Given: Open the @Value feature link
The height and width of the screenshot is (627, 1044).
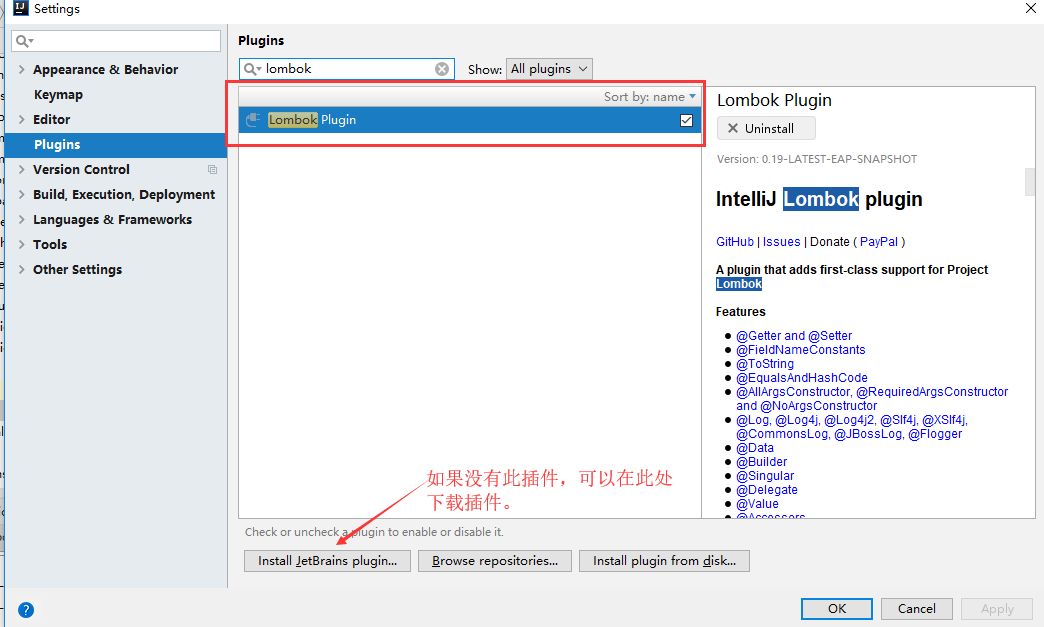Looking at the screenshot, I should pyautogui.click(x=758, y=504).
